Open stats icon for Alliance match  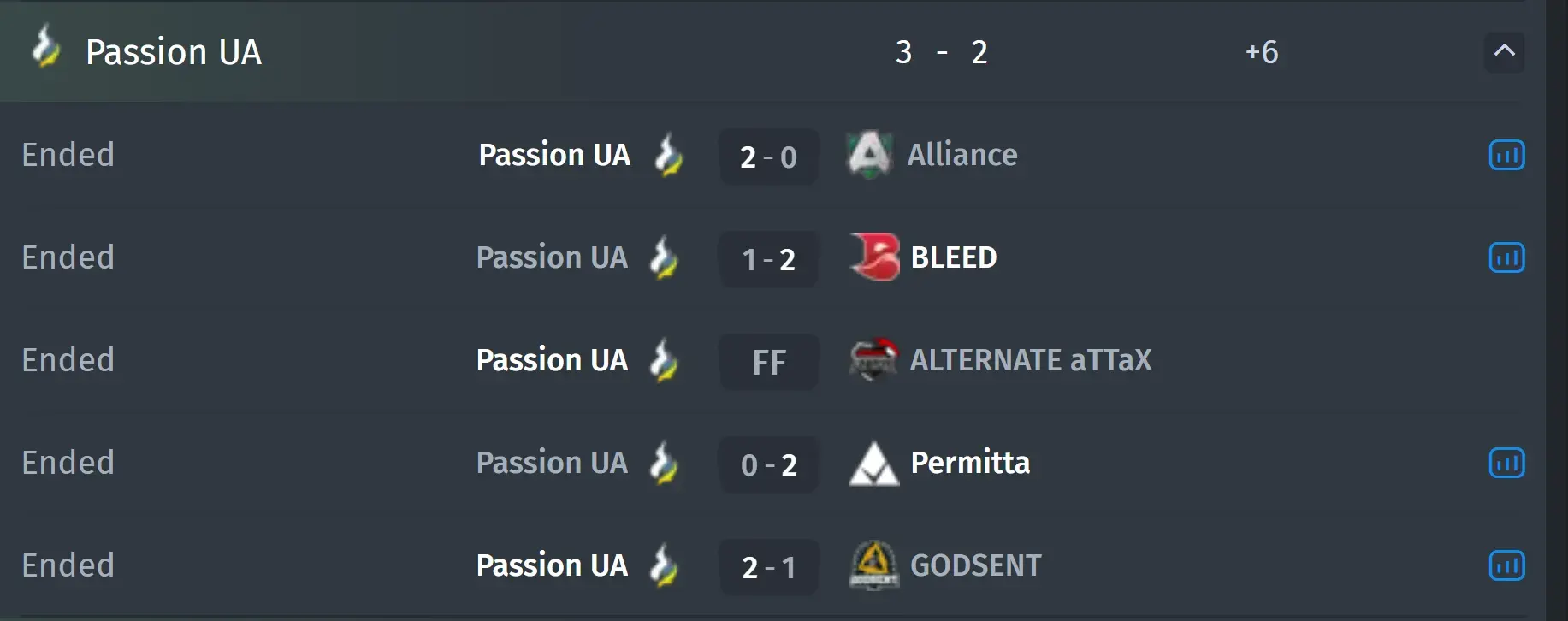coord(1506,155)
